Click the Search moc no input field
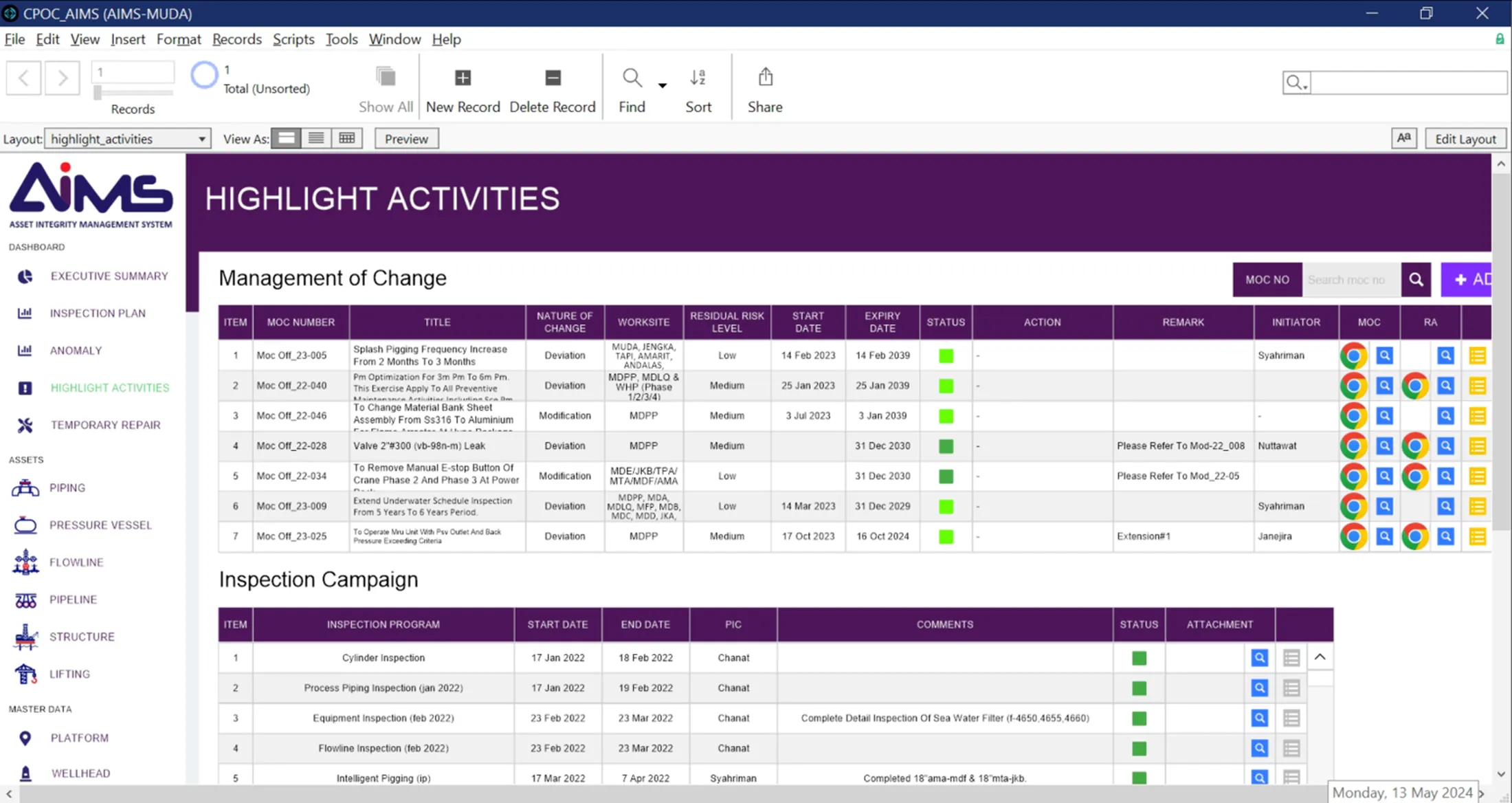Image resolution: width=1512 pixels, height=803 pixels. (1351, 280)
